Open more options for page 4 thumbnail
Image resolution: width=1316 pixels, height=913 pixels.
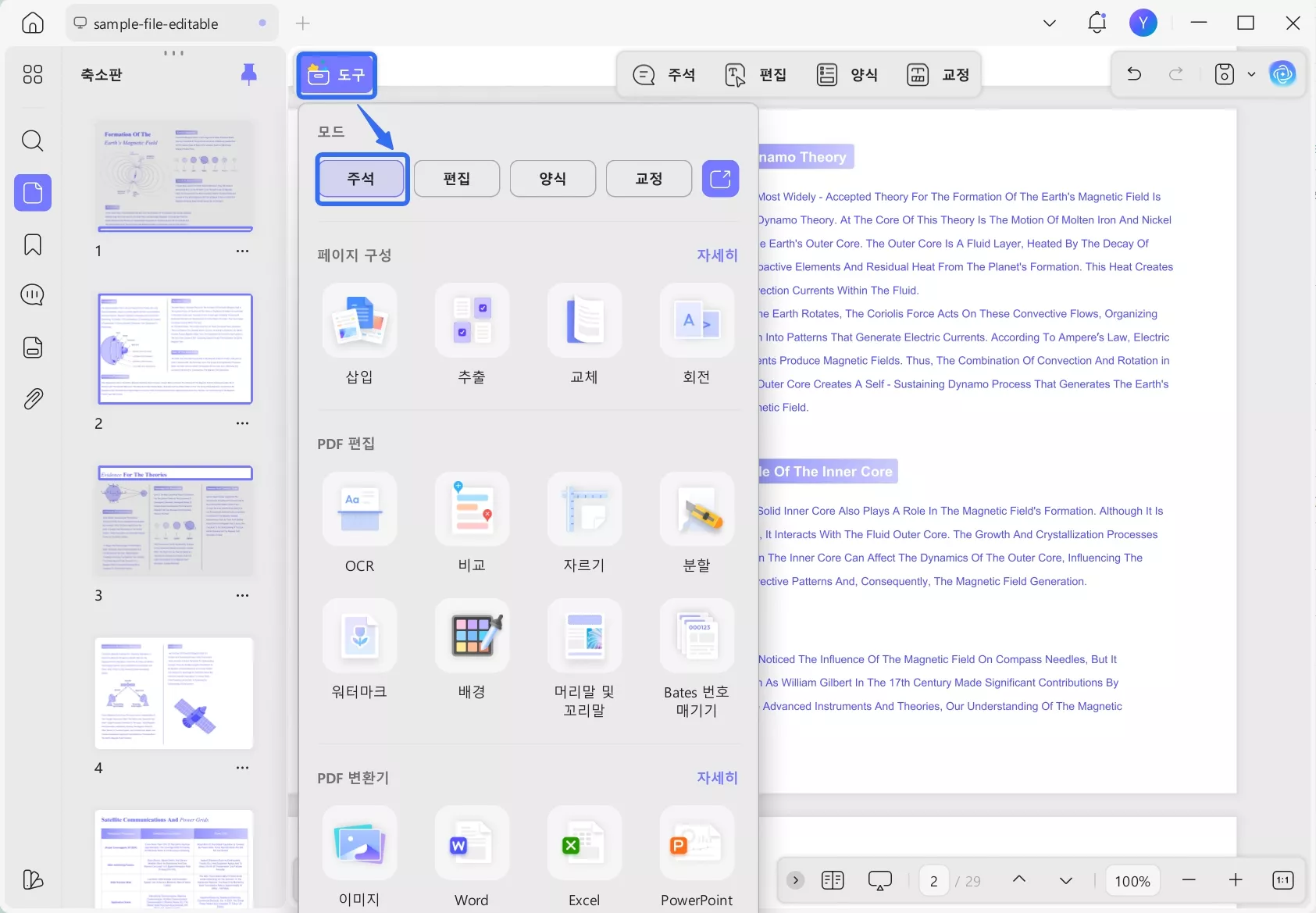[243, 768]
